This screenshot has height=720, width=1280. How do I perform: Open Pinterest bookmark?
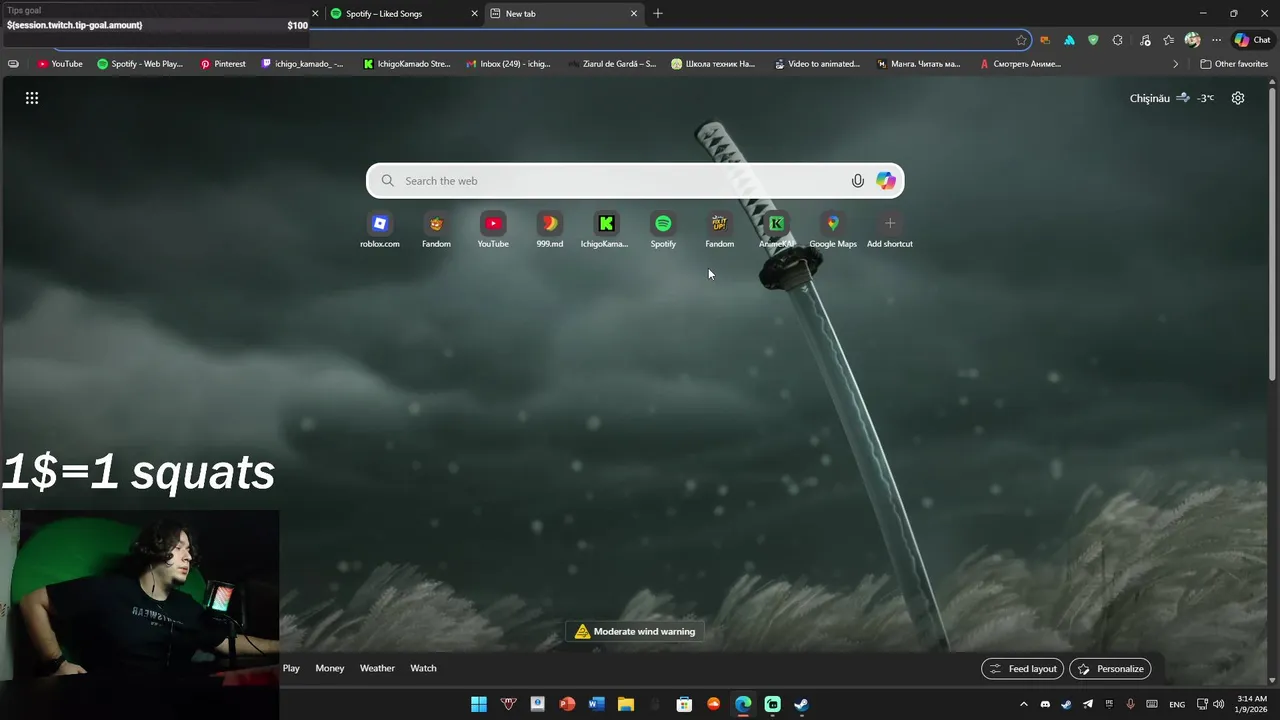222,64
